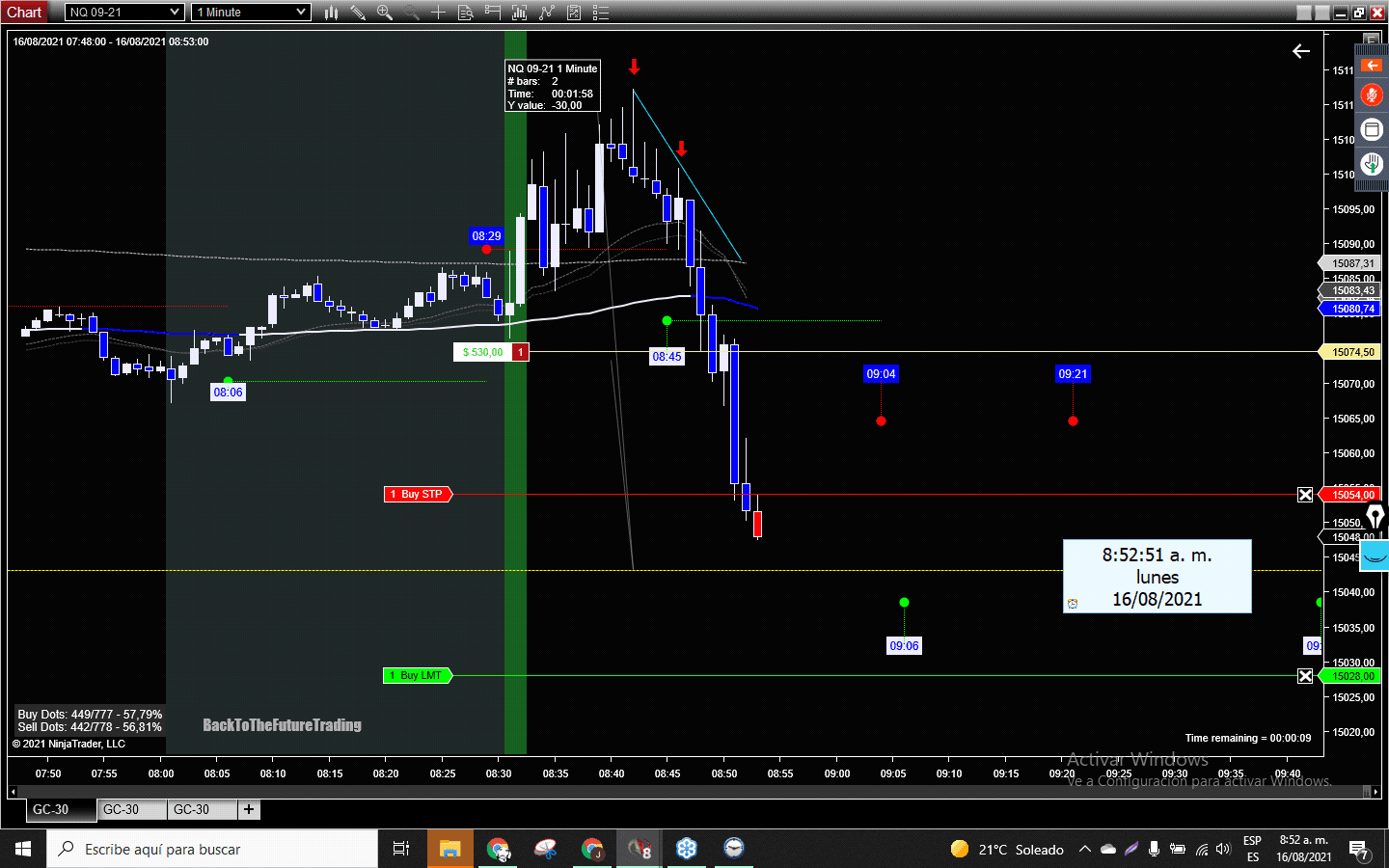Click the 15080,74 blue price marker
The height and width of the screenshot is (868, 1389).
click(x=1351, y=309)
